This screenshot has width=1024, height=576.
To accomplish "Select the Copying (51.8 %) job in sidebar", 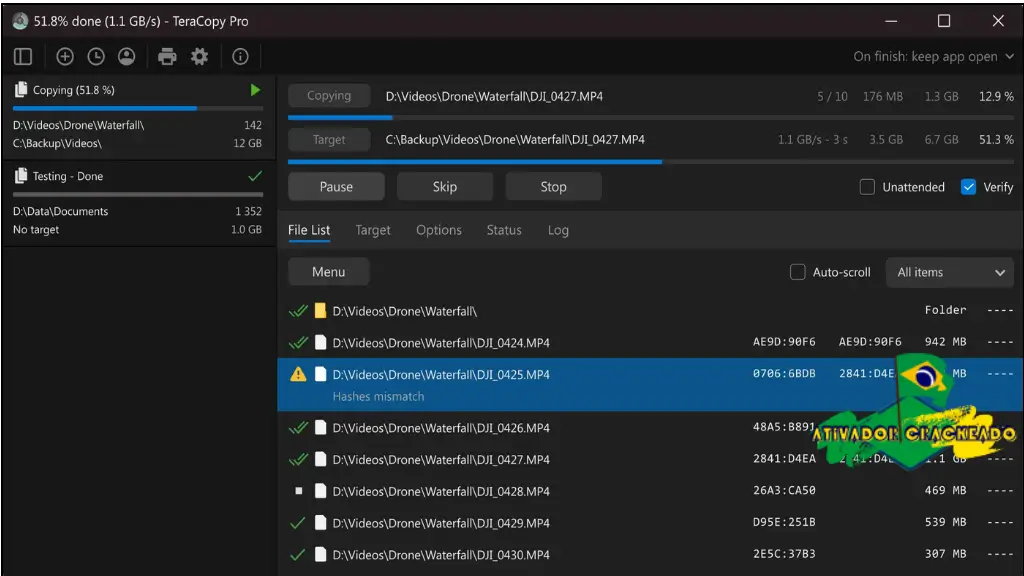I will [138, 116].
